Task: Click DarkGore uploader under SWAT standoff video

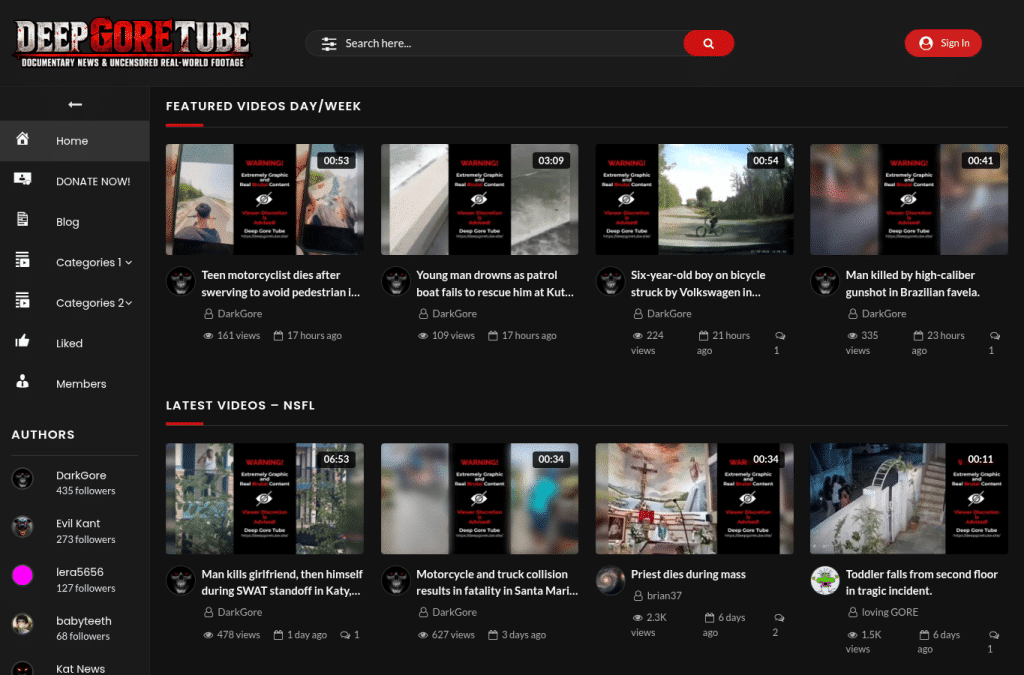Action: [x=240, y=612]
